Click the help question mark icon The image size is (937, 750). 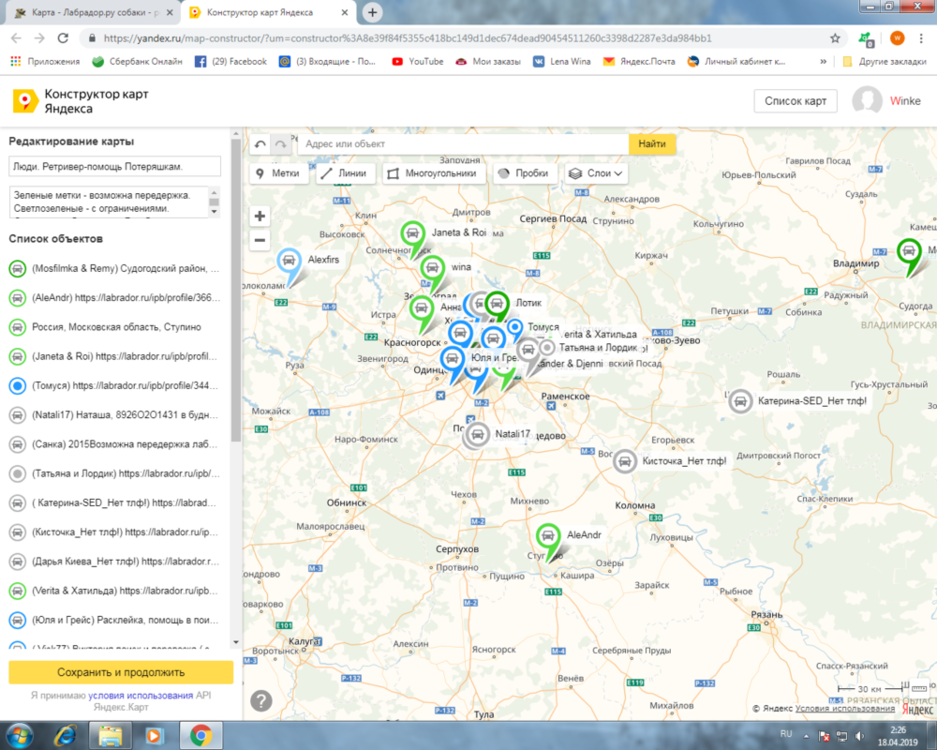coord(260,701)
